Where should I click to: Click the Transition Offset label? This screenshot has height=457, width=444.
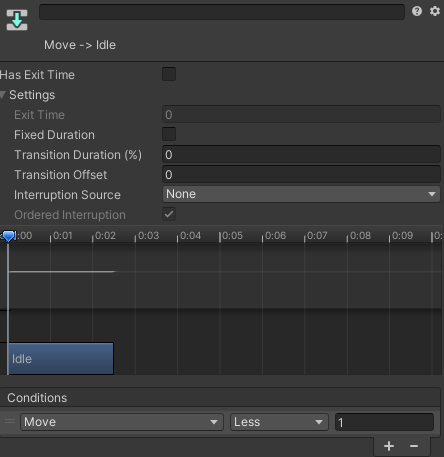coord(61,175)
